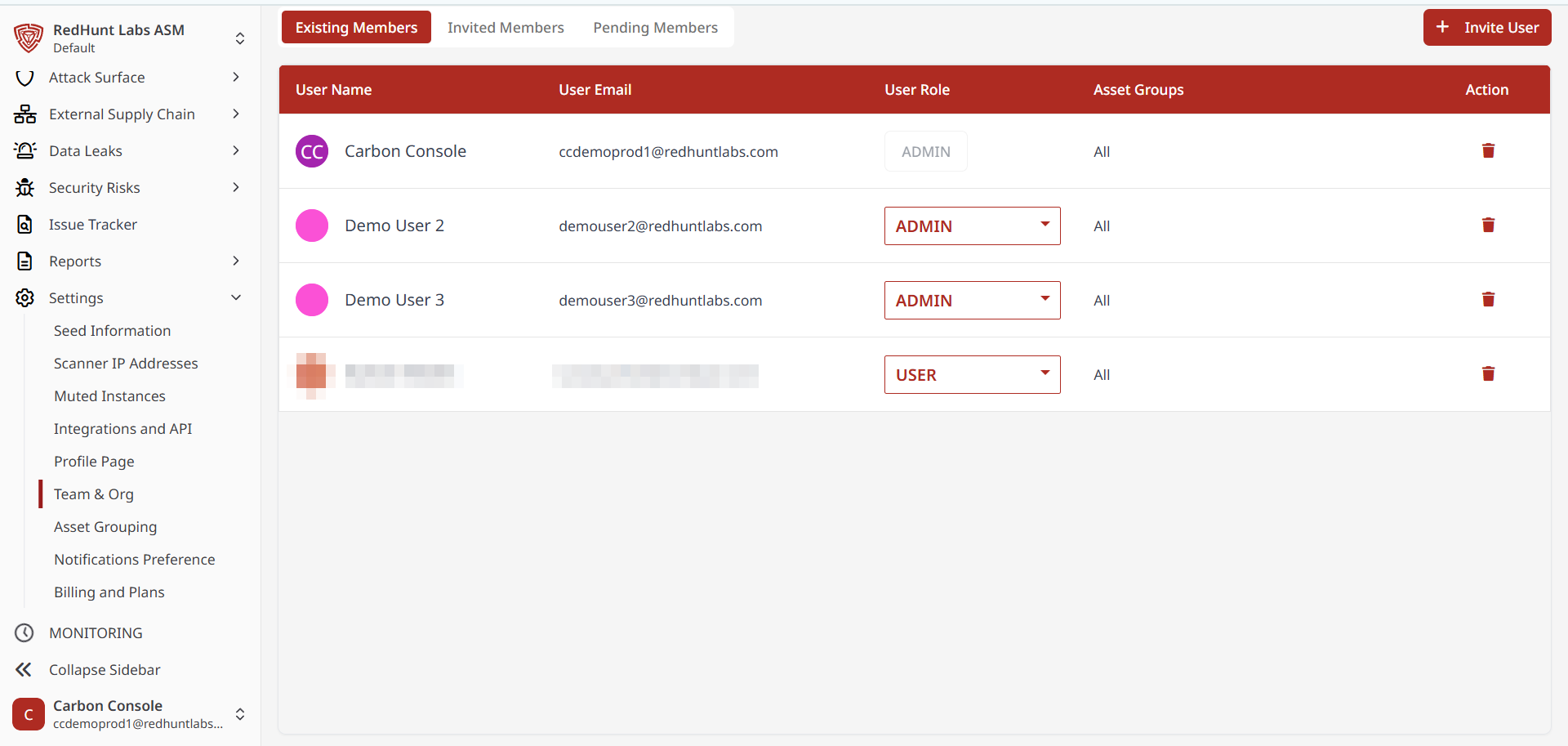Click the Invite User button
1568x746 pixels.
click(1487, 27)
